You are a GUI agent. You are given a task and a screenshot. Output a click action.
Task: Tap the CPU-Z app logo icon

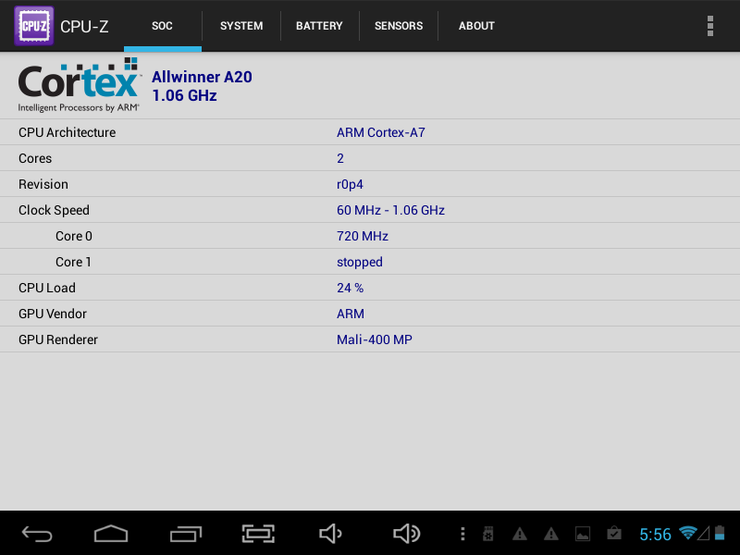tap(34, 26)
